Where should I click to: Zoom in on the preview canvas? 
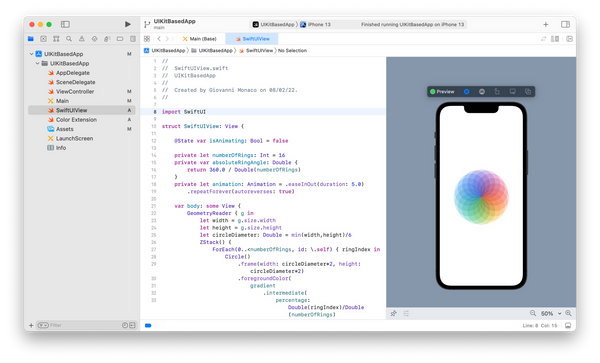tap(568, 313)
